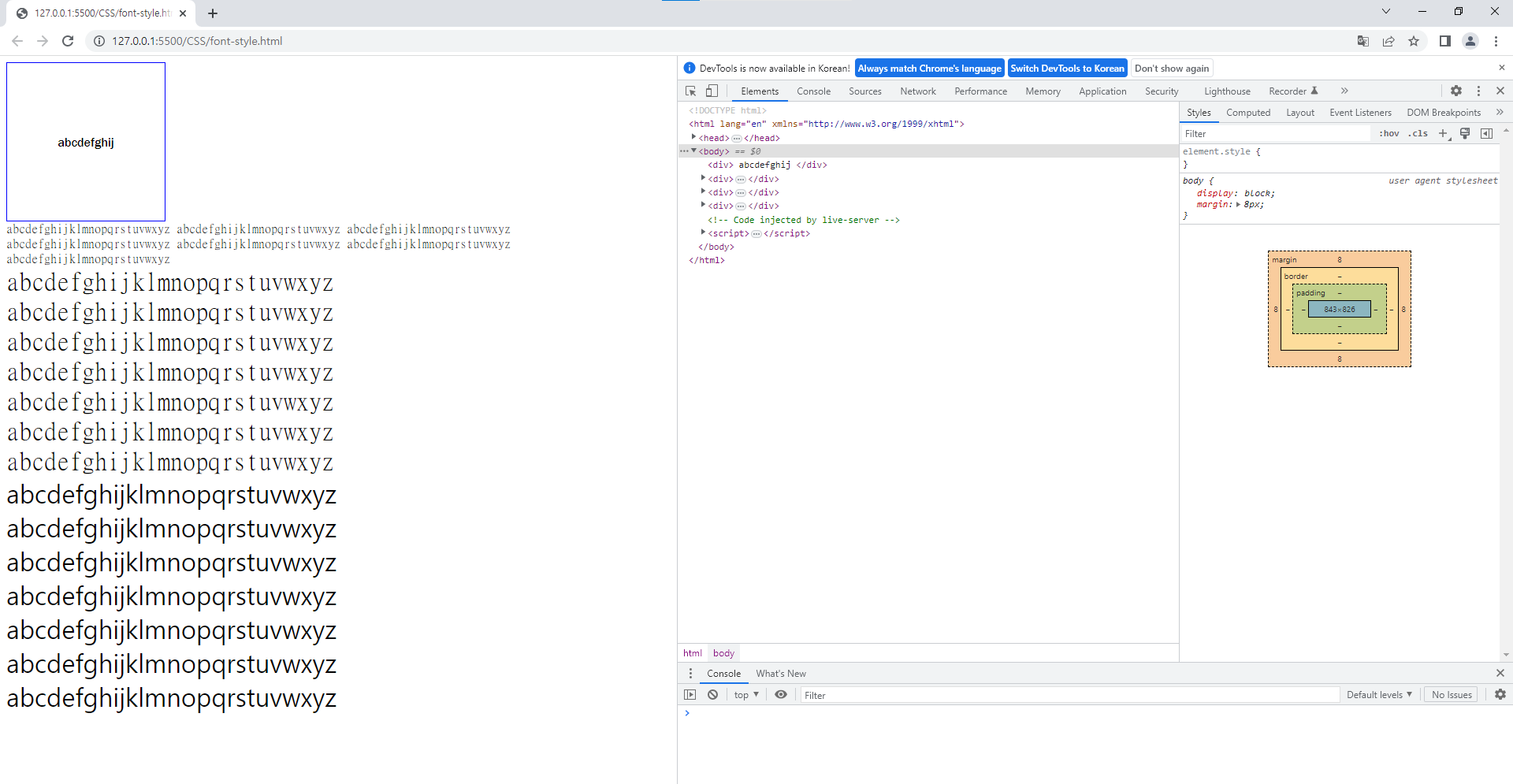Image resolution: width=1513 pixels, height=784 pixels.
Task: Toggle the .cls element classes panel
Action: coord(1418,134)
